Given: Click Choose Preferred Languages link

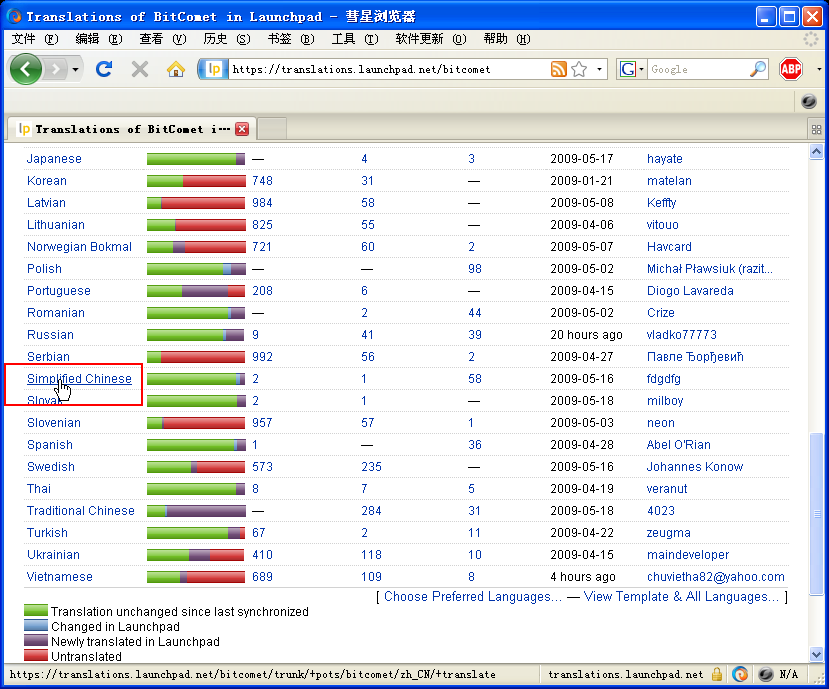Looking at the screenshot, I should pyautogui.click(x=473, y=597).
